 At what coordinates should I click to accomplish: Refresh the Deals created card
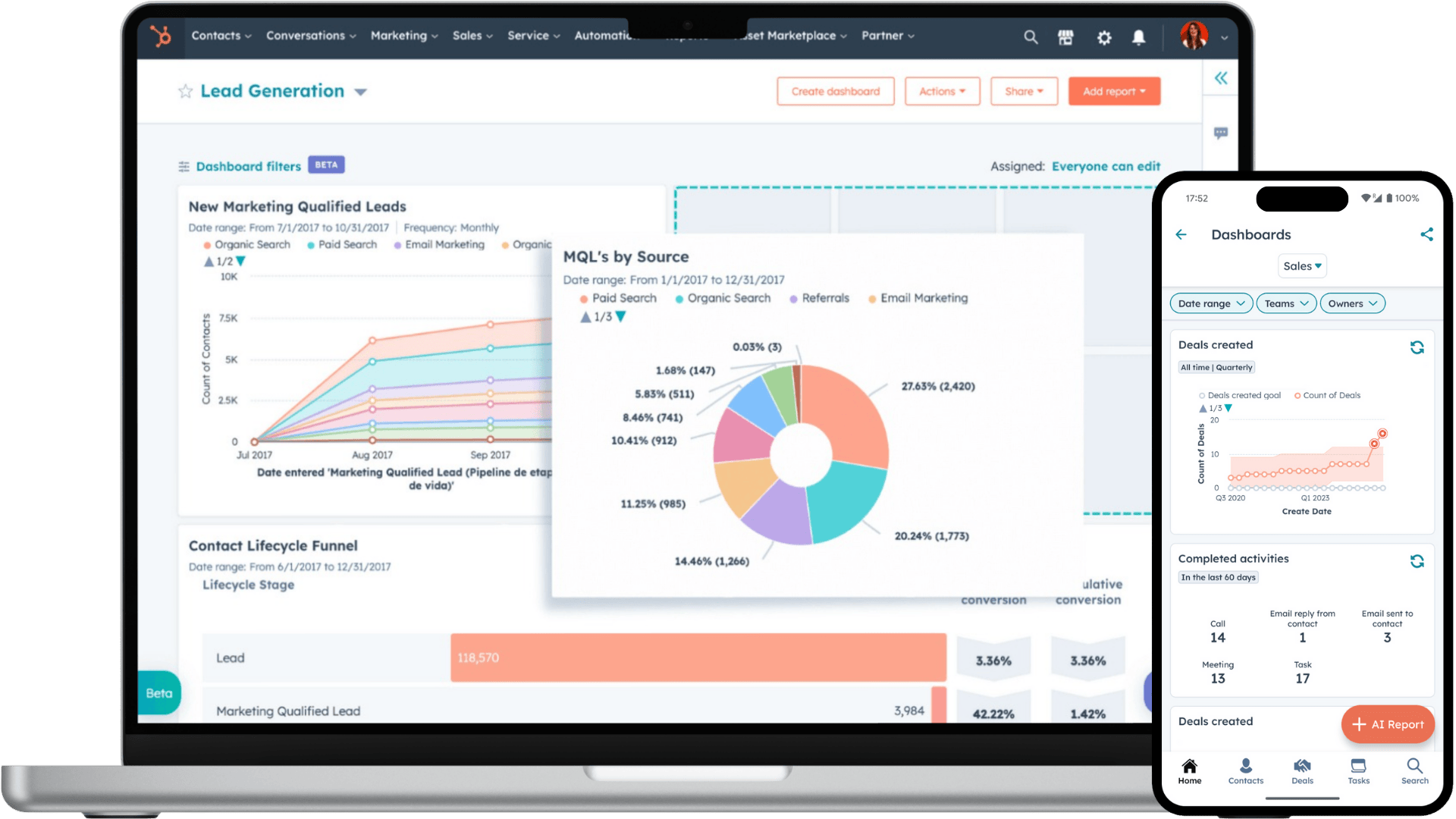point(1417,347)
